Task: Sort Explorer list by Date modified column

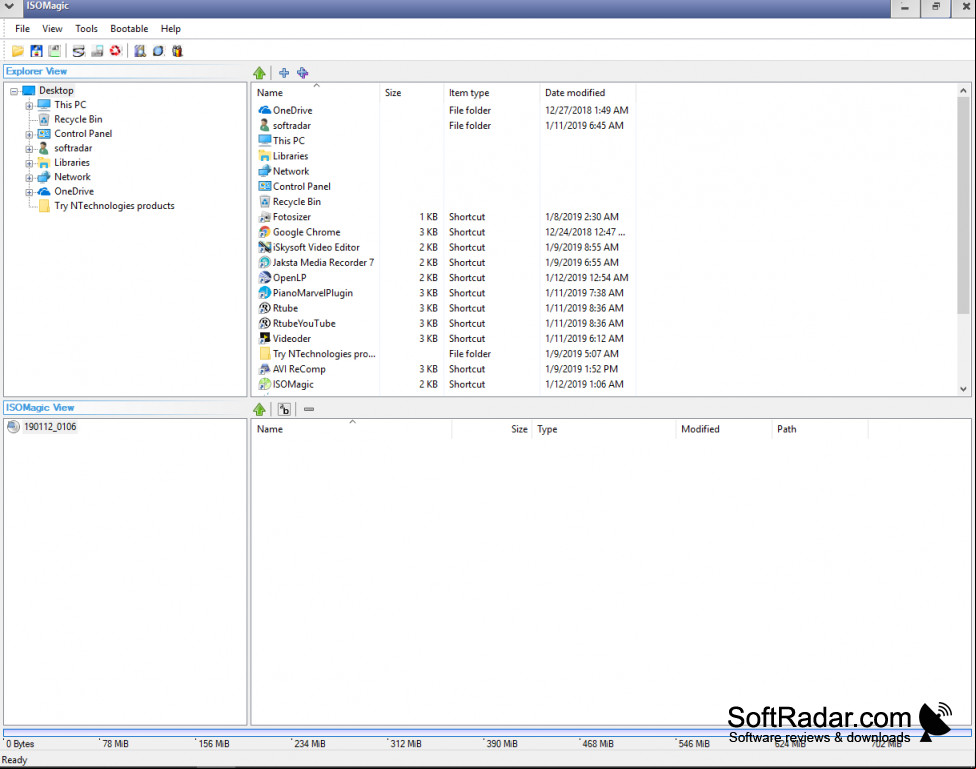Action: pos(588,93)
